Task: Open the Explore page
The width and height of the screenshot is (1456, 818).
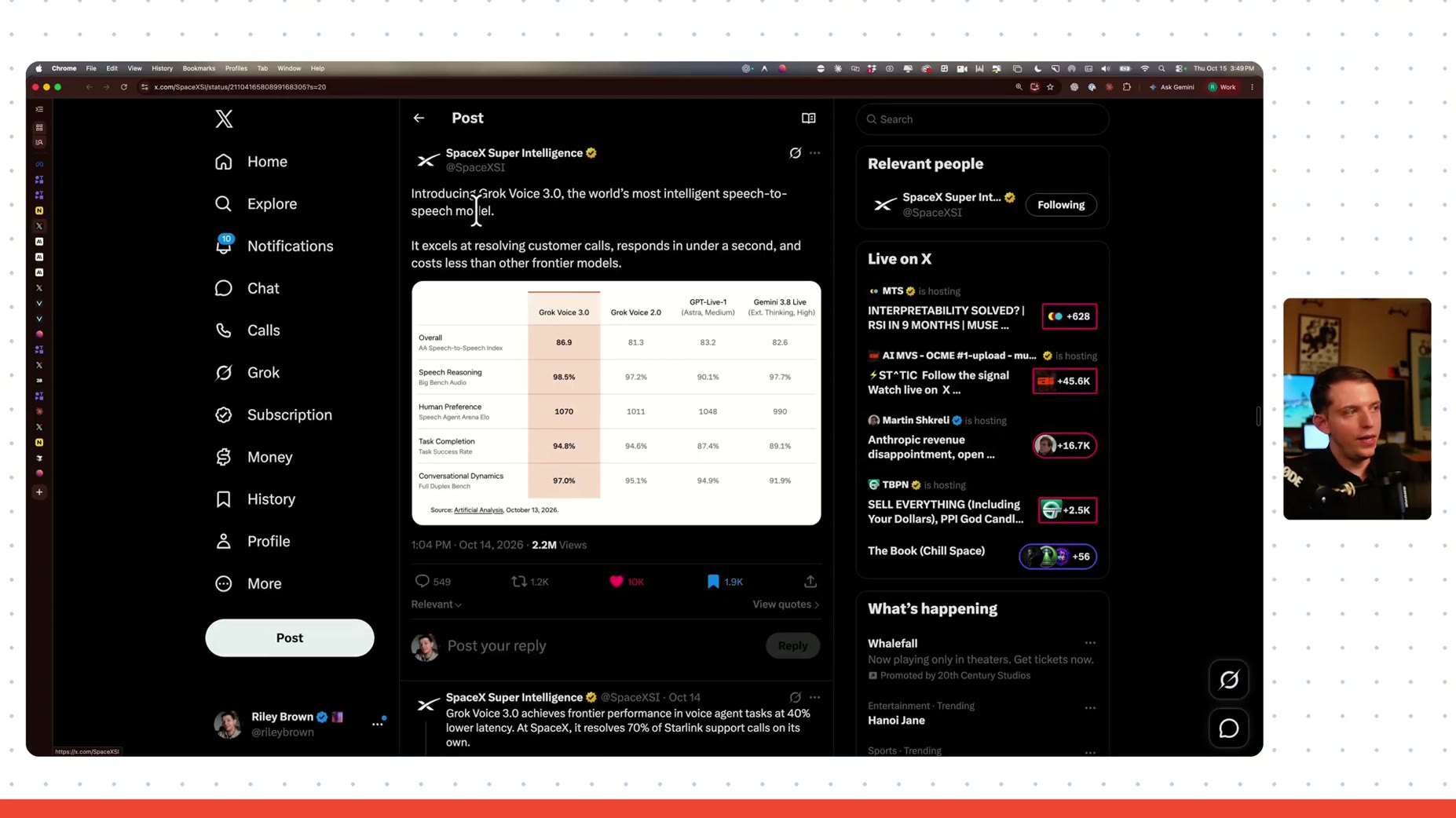Action: (256, 204)
